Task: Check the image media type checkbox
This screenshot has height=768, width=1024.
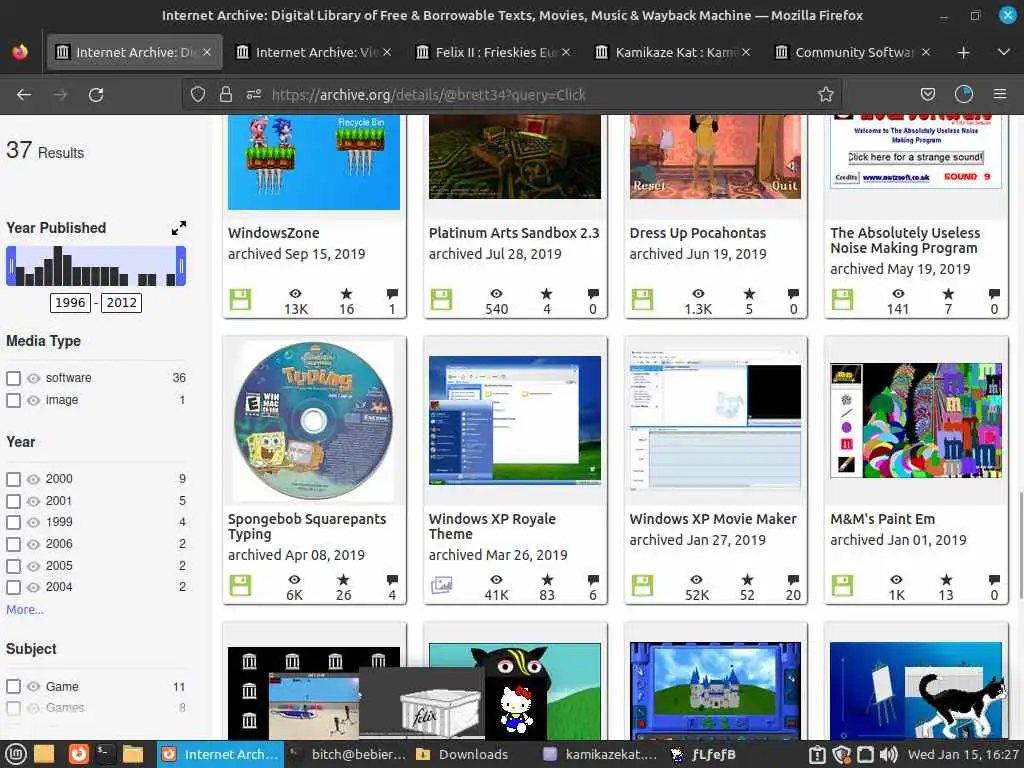Action: coord(13,400)
